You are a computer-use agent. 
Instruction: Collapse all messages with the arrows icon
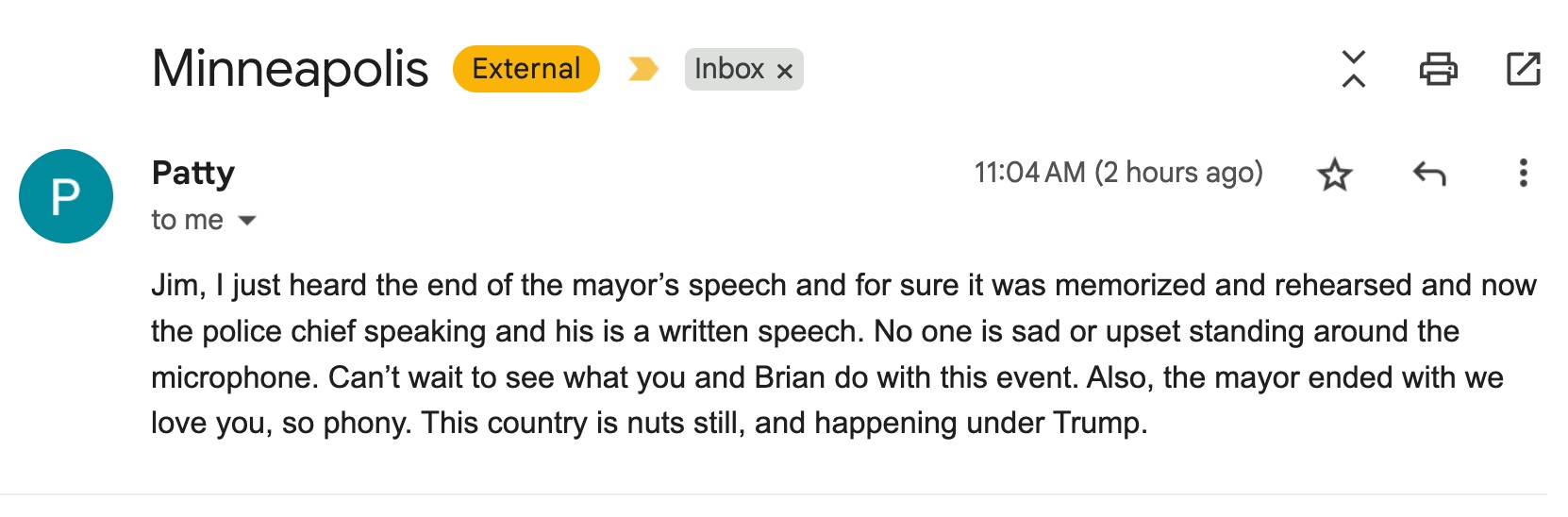coord(1353,69)
